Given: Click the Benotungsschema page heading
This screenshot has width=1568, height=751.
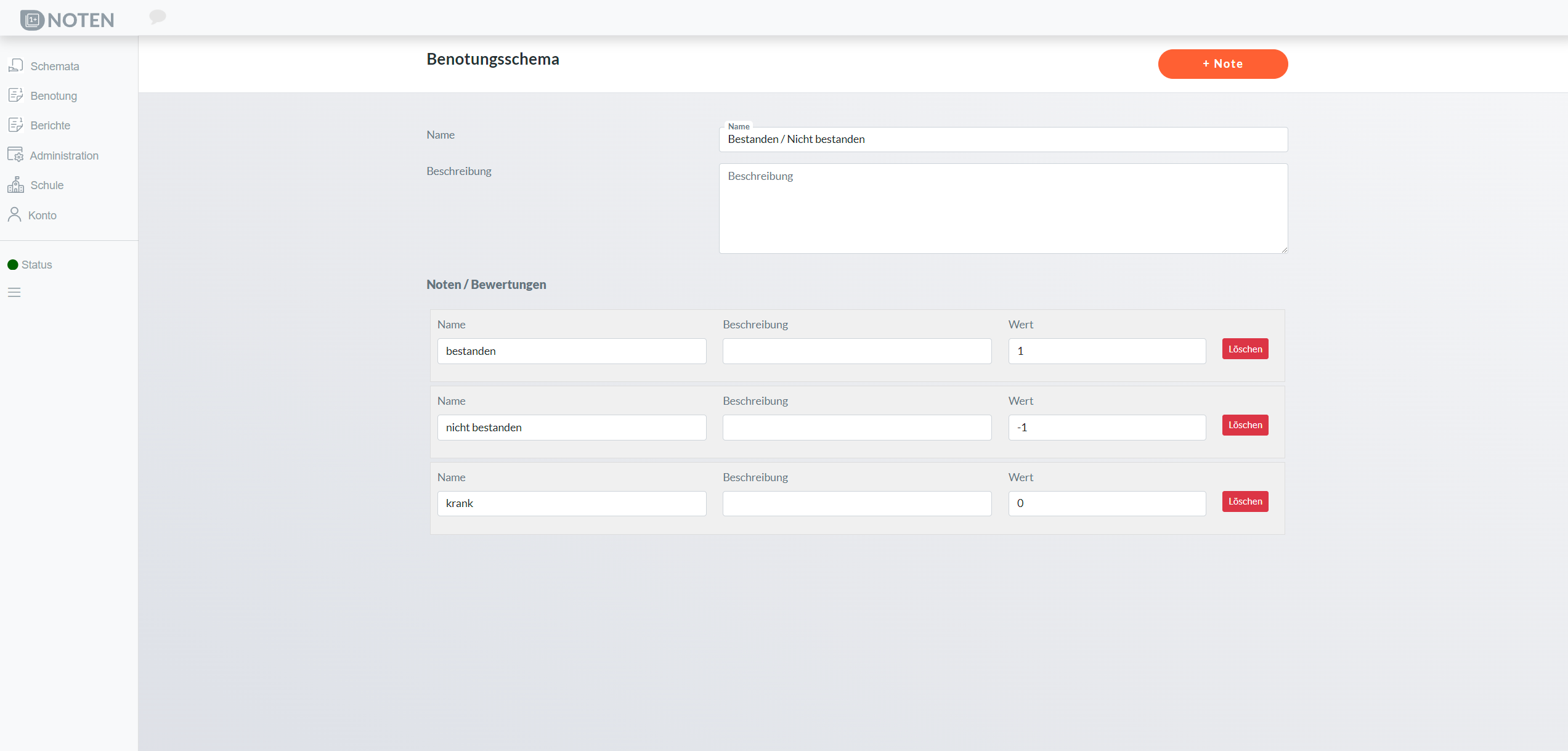Looking at the screenshot, I should [493, 59].
